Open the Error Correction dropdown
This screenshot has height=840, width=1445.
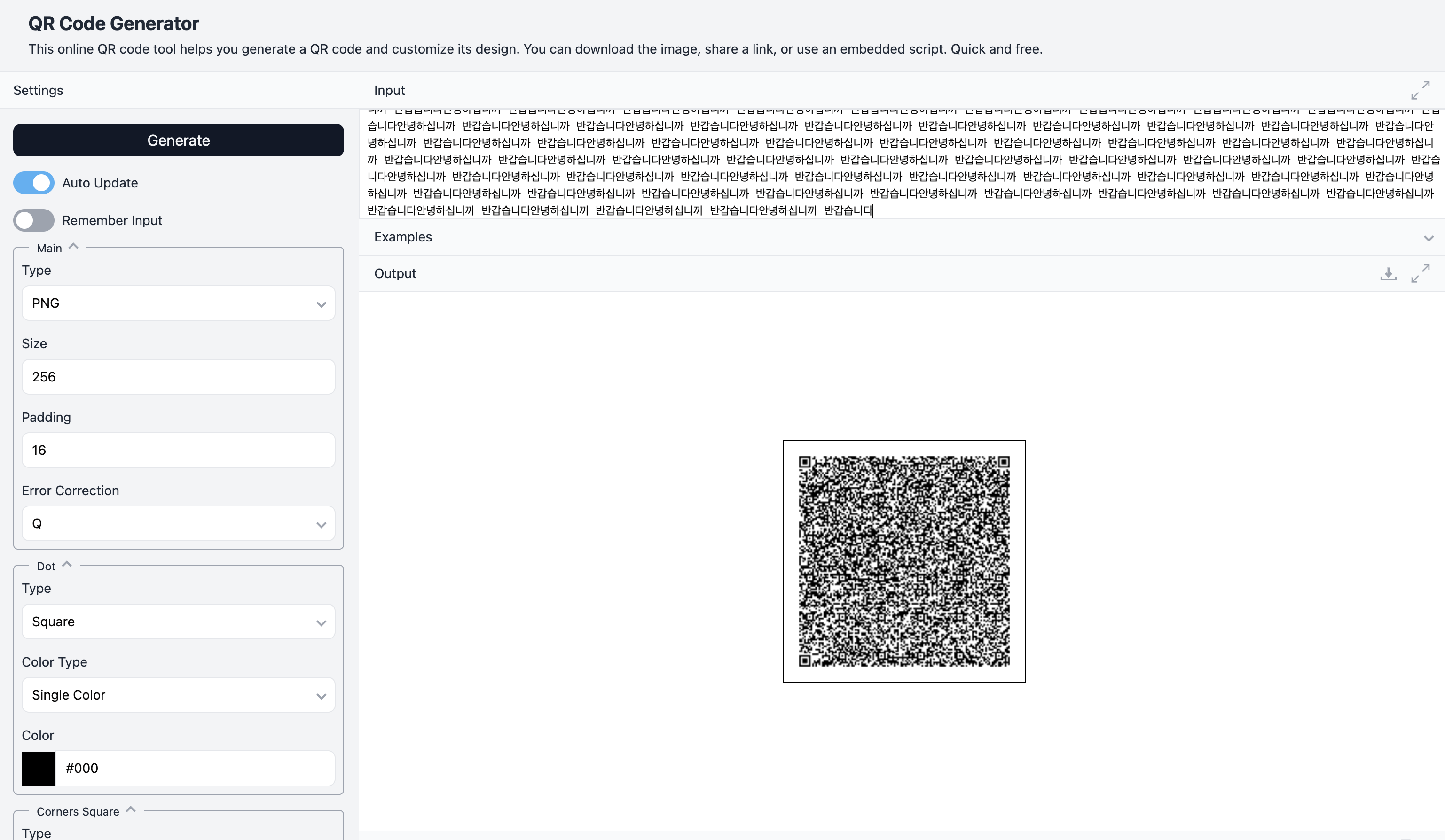tap(178, 523)
